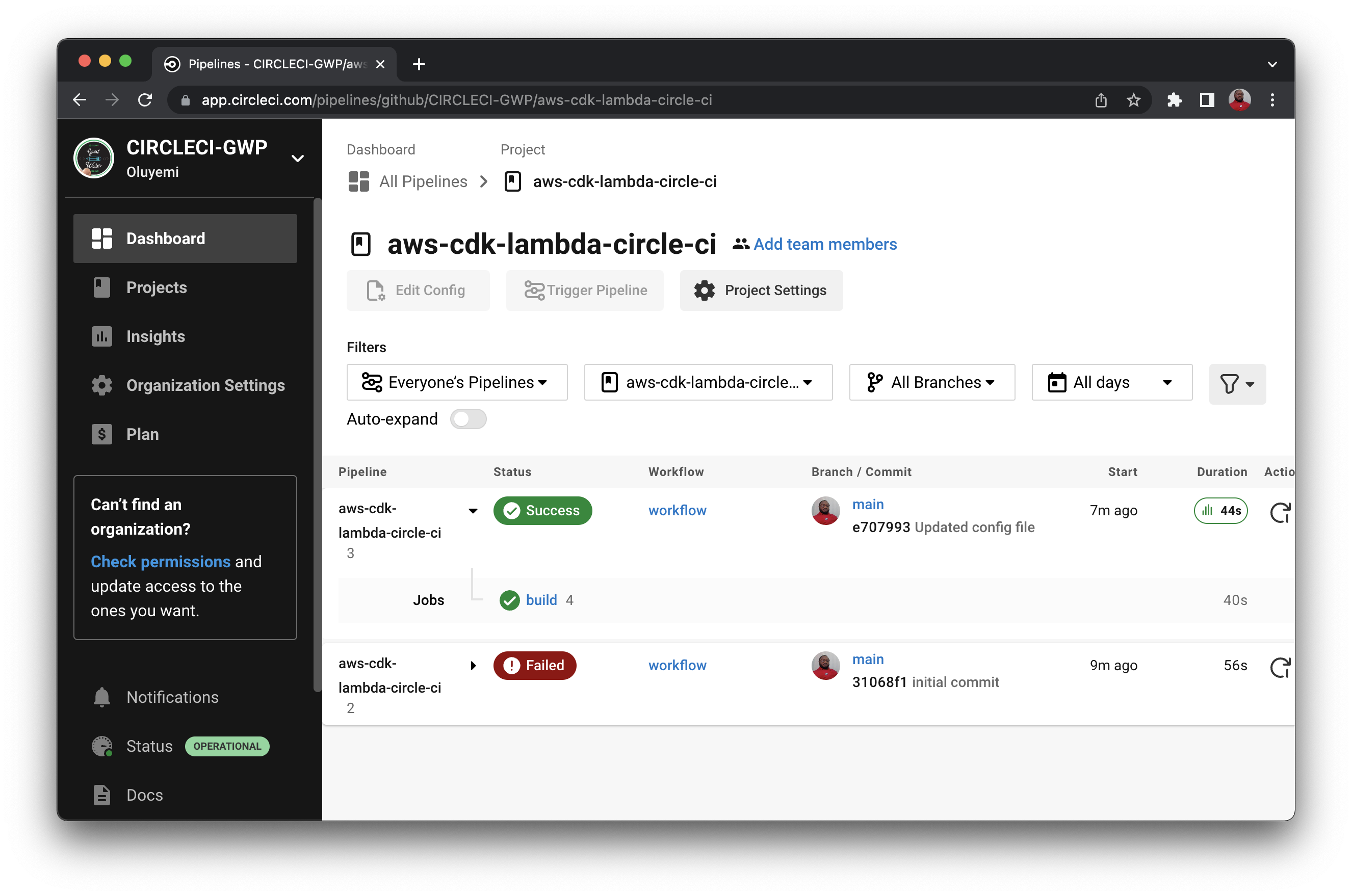
Task: Click the rerun icon for Success pipeline
Action: 1280,512
